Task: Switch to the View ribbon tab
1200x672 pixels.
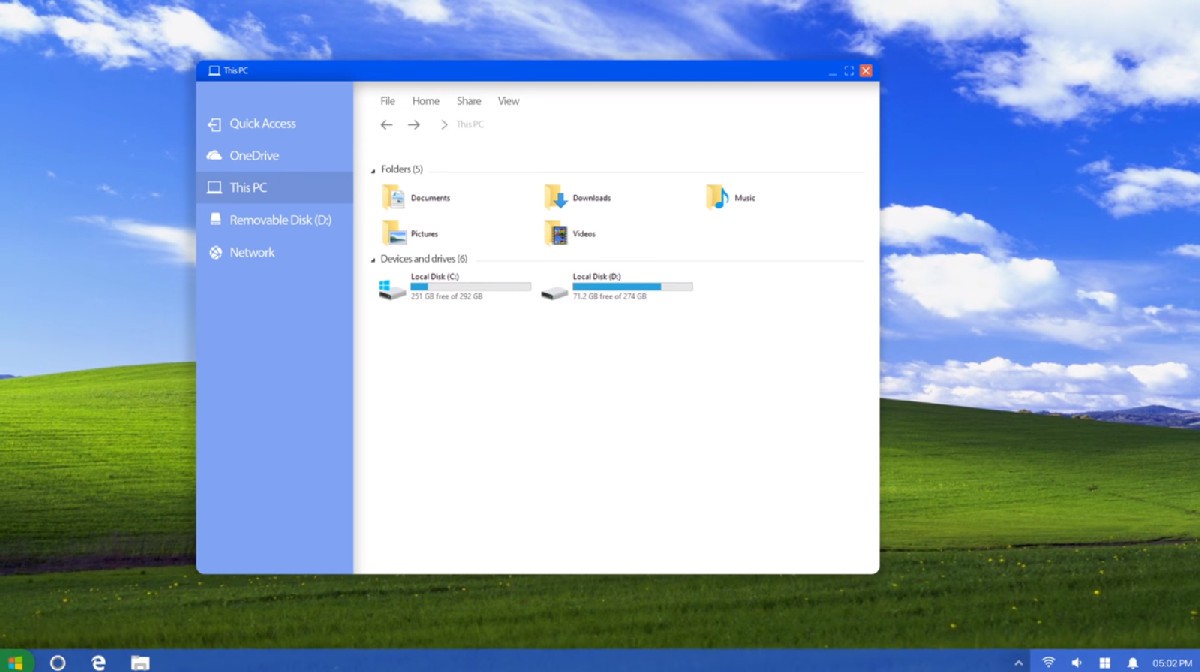Action: point(508,100)
